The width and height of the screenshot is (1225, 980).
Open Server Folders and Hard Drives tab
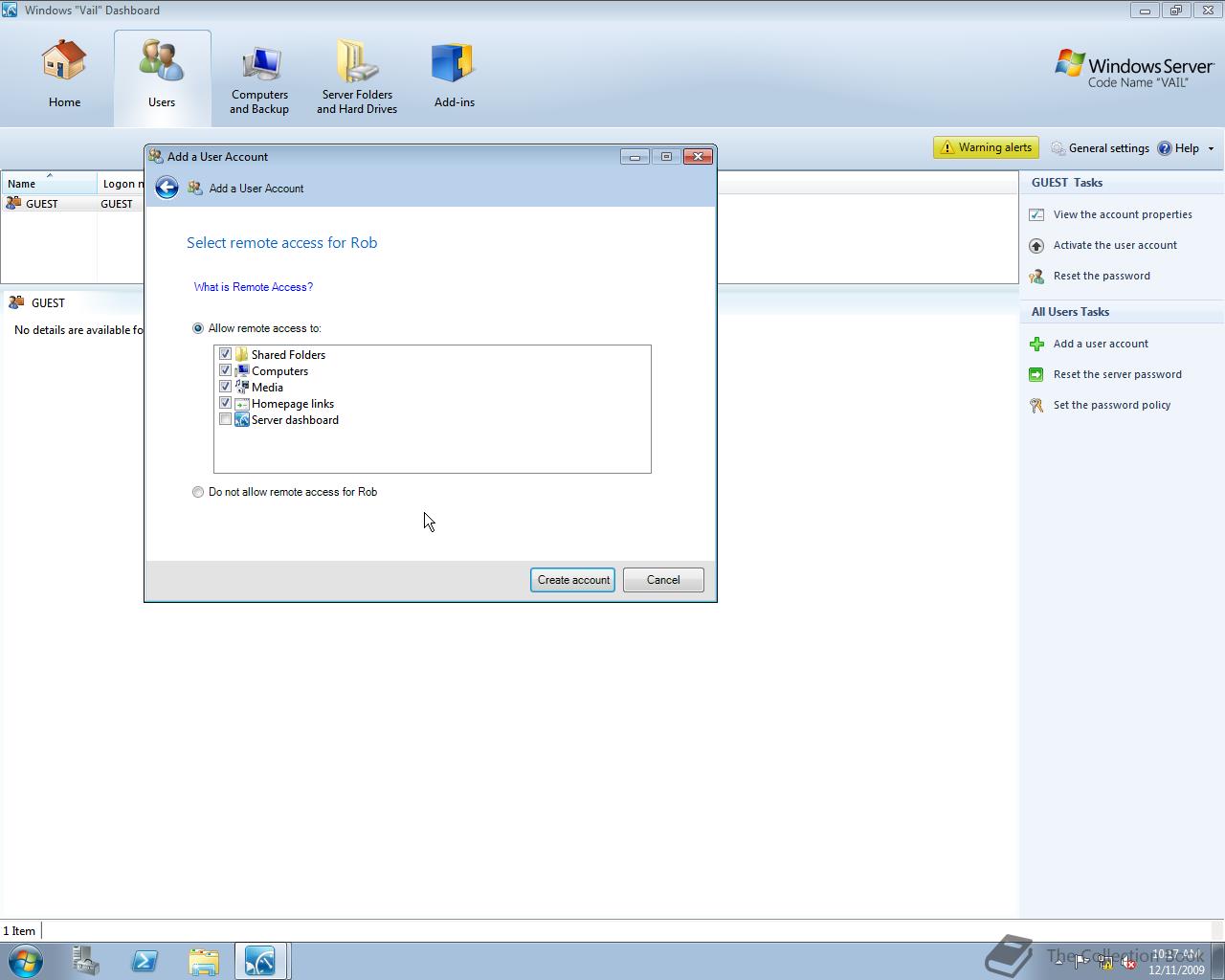(x=357, y=78)
